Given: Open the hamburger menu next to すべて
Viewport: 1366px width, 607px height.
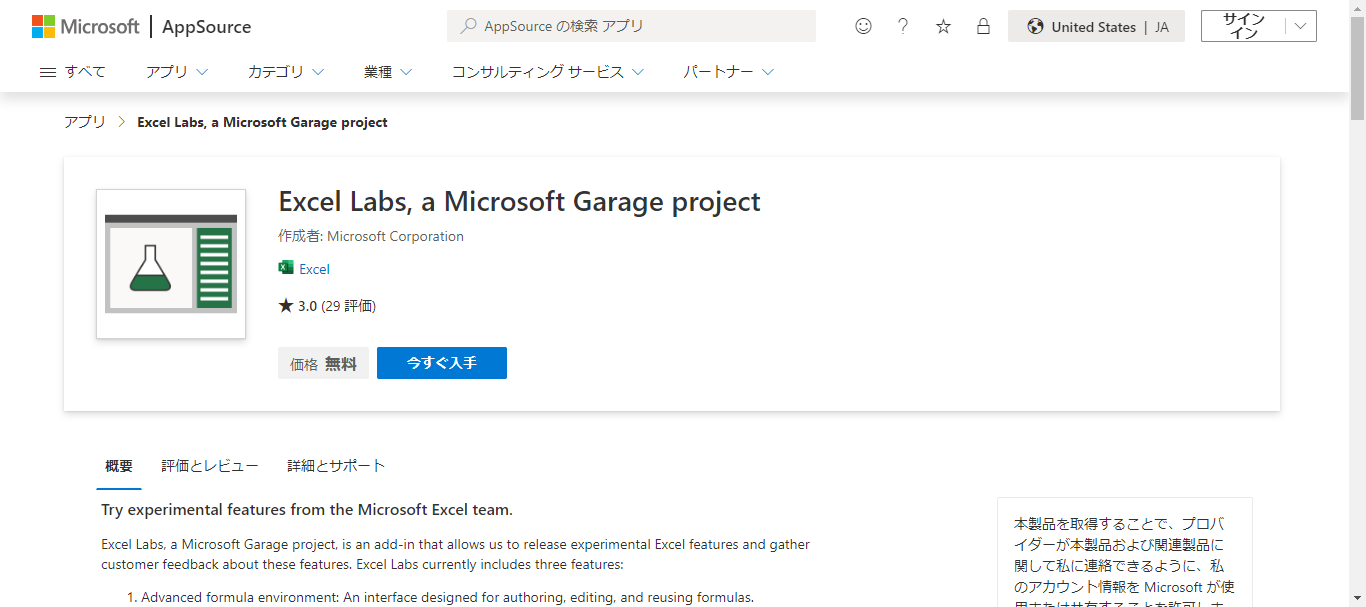Looking at the screenshot, I should coord(47,71).
